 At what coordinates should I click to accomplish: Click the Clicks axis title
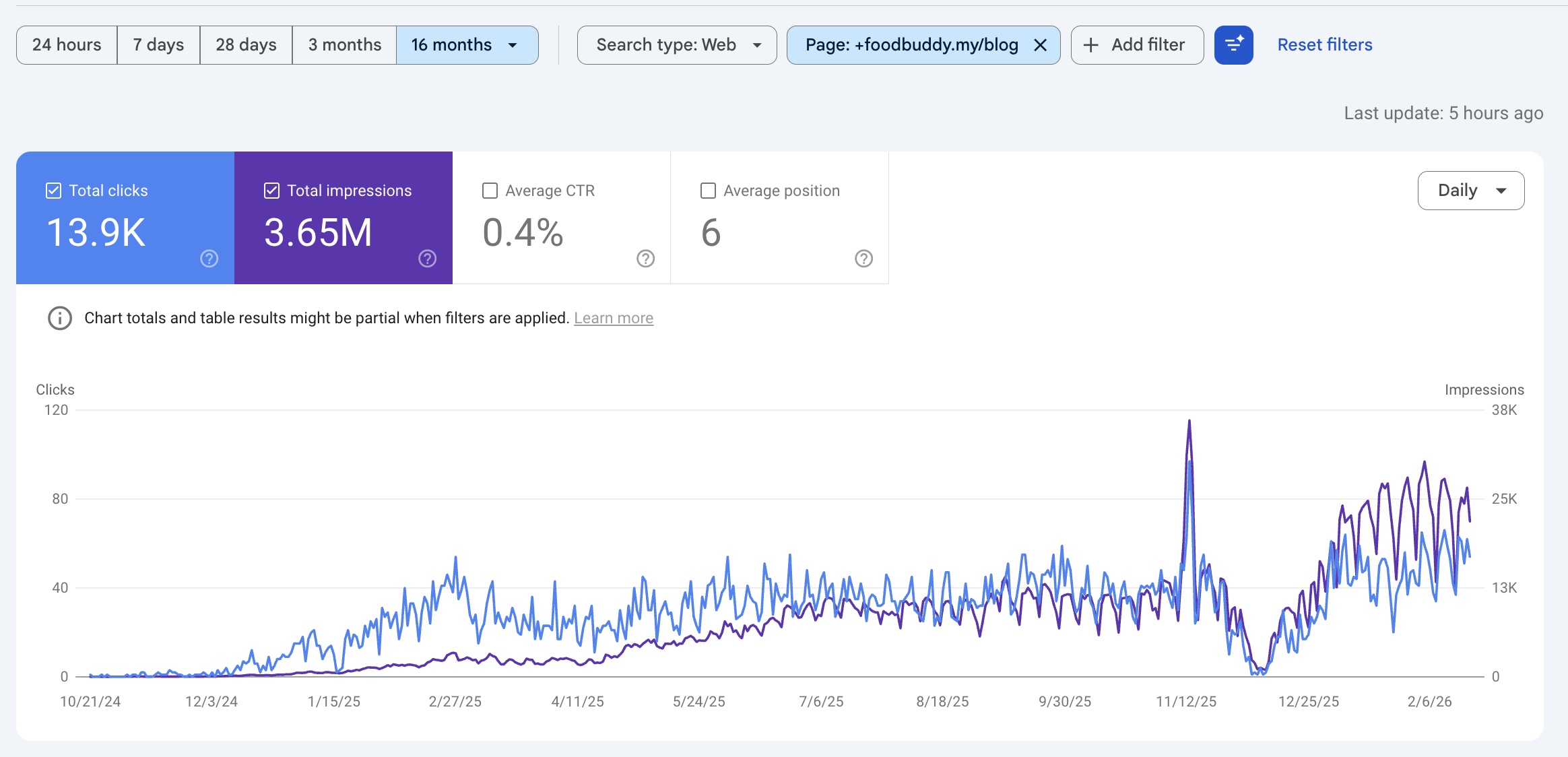(x=55, y=390)
